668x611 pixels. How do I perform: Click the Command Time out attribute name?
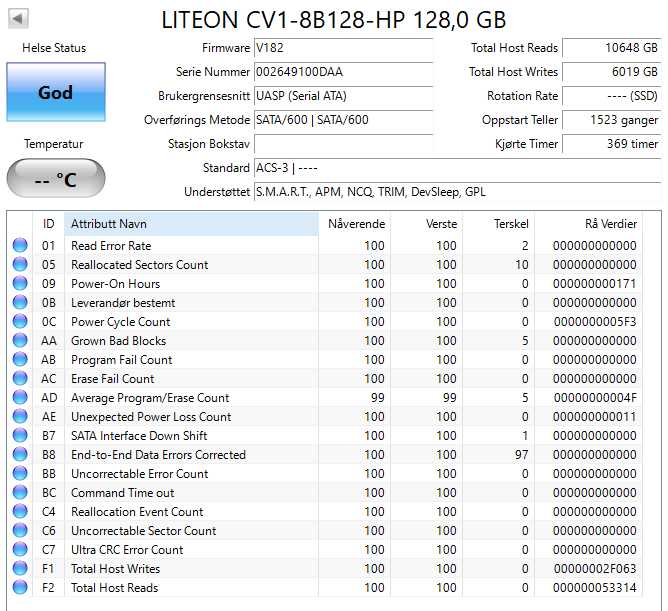pos(122,493)
